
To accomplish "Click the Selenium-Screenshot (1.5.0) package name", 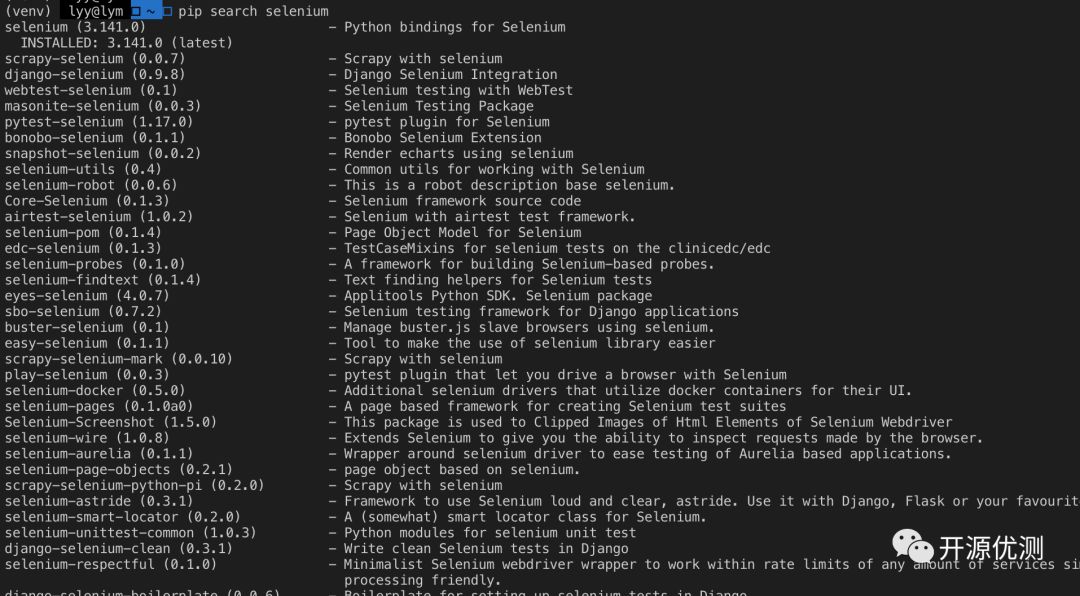I will [x=111, y=422].
